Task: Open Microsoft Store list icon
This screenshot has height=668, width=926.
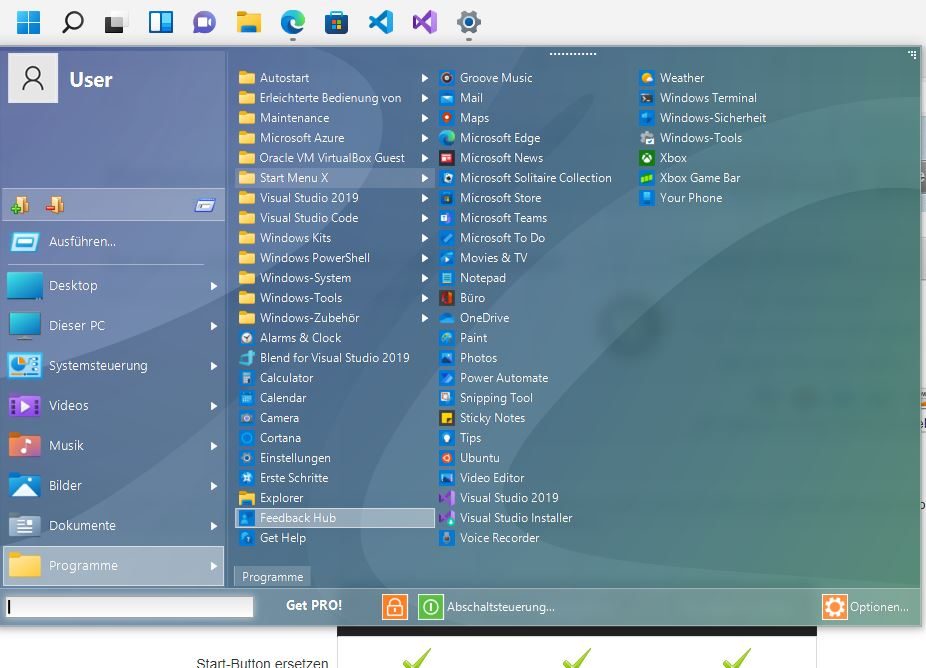Action: click(x=447, y=198)
